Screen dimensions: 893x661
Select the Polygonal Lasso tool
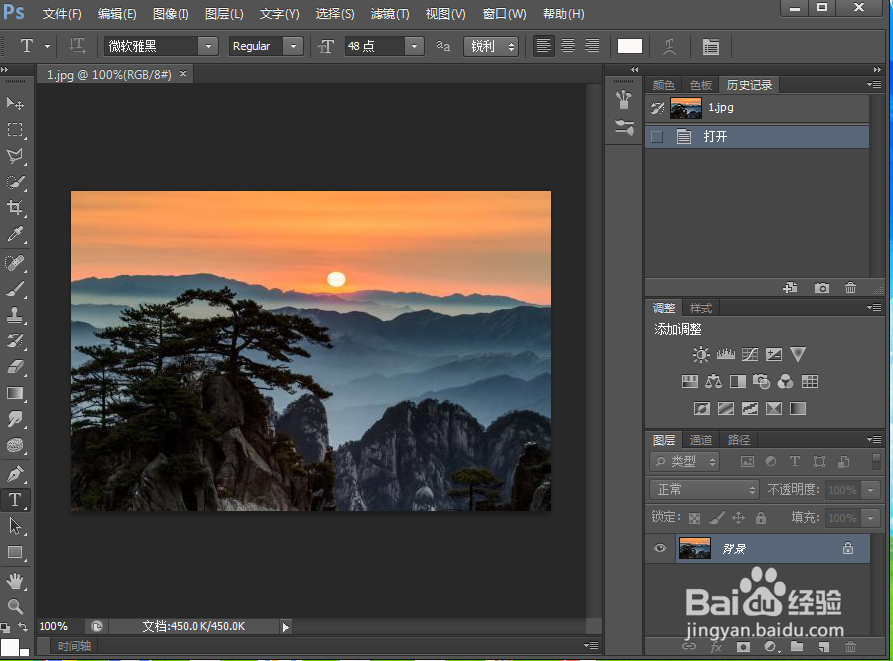tap(15, 155)
